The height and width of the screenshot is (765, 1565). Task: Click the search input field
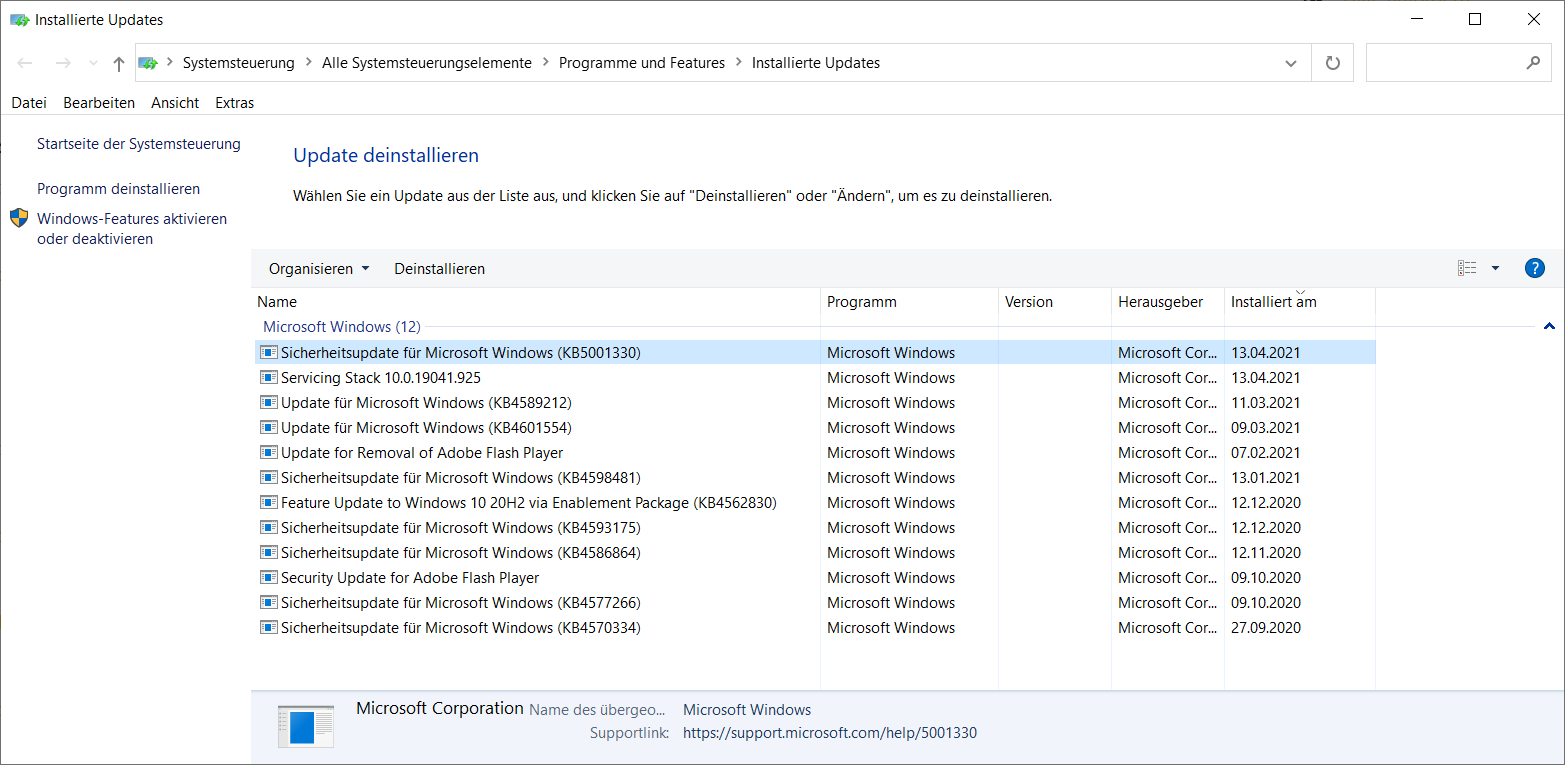pos(1445,63)
